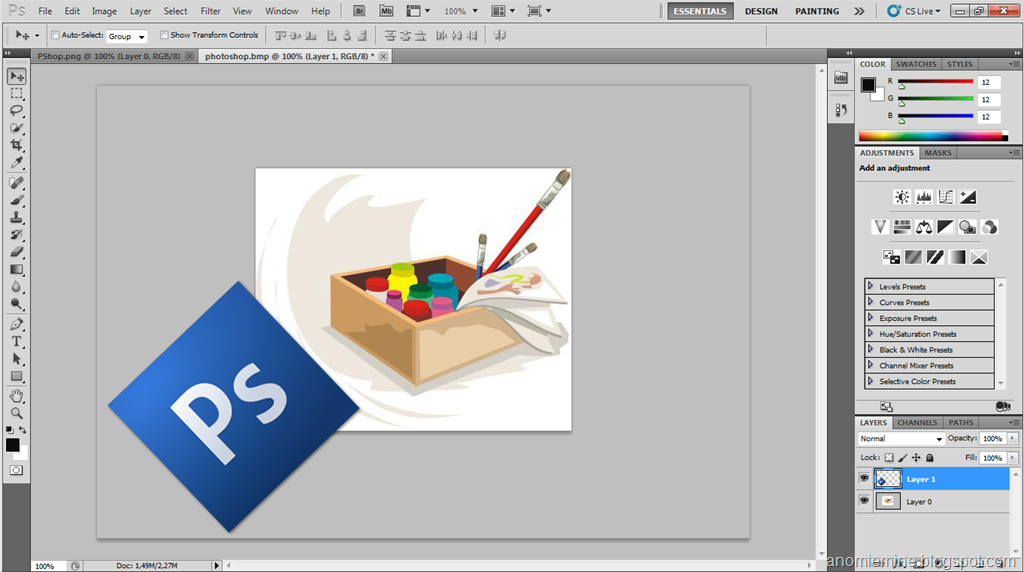Viewport: 1024px width, 572px height.
Task: Select the Blur tool
Action: (16, 287)
